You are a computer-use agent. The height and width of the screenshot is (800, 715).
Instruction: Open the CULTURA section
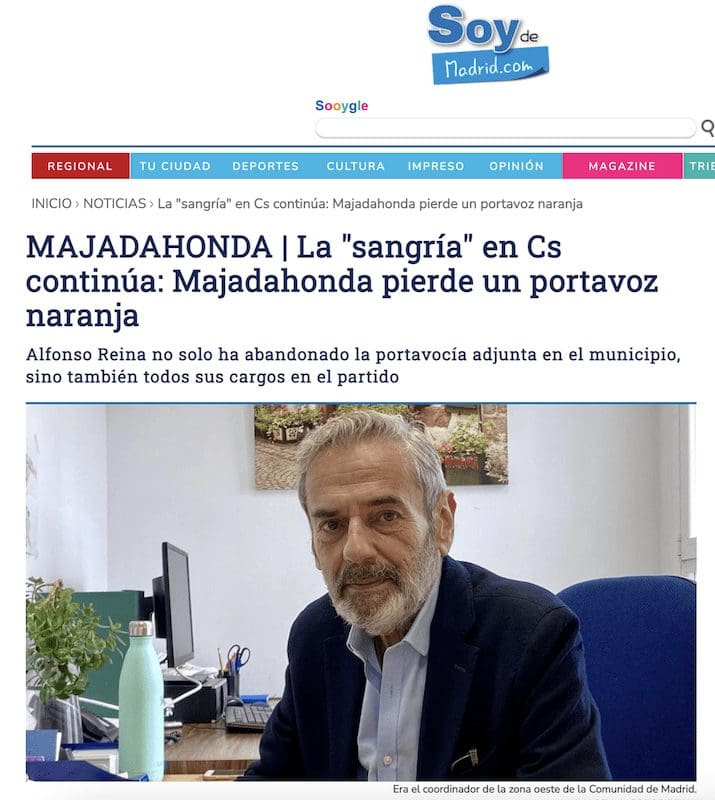pos(356,166)
